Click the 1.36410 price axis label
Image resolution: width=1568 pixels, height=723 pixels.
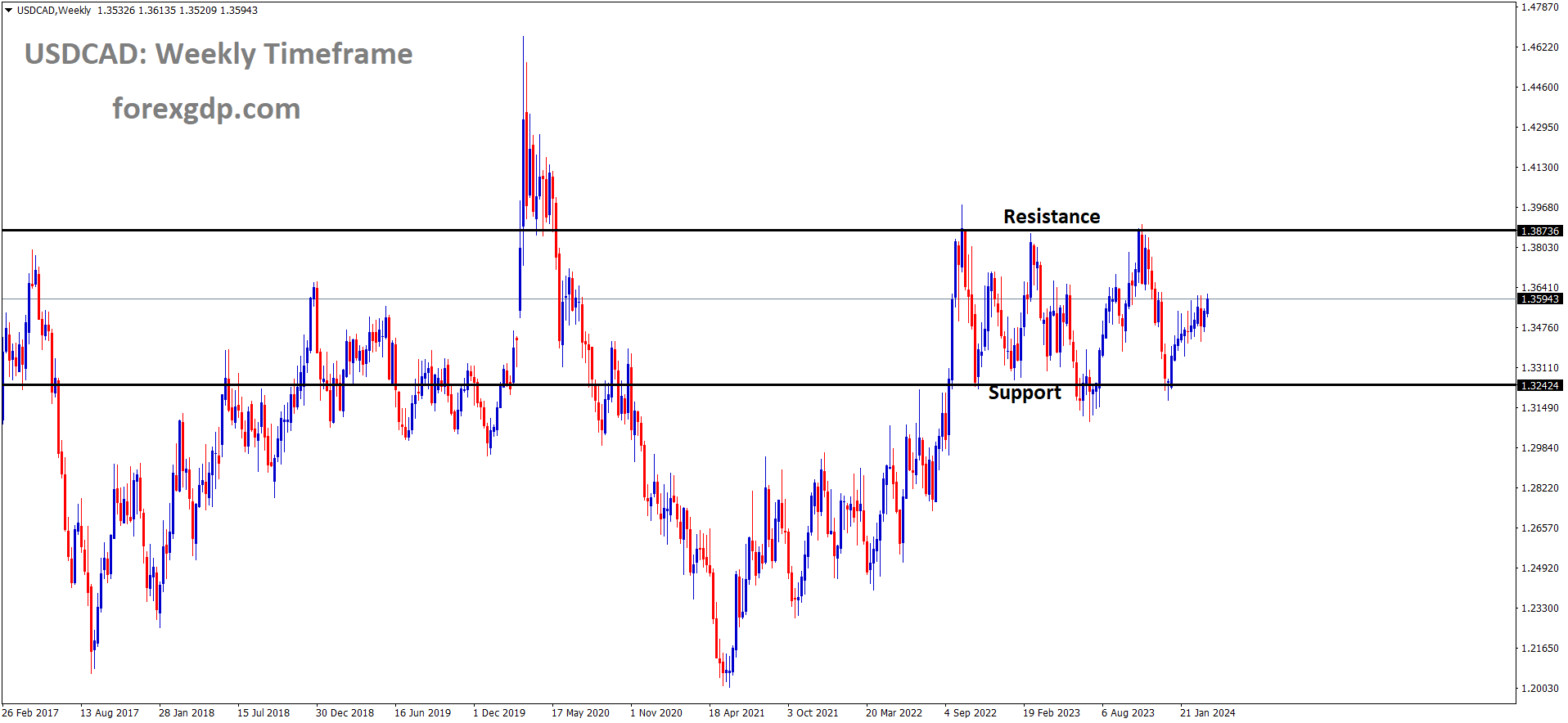pos(1539,288)
